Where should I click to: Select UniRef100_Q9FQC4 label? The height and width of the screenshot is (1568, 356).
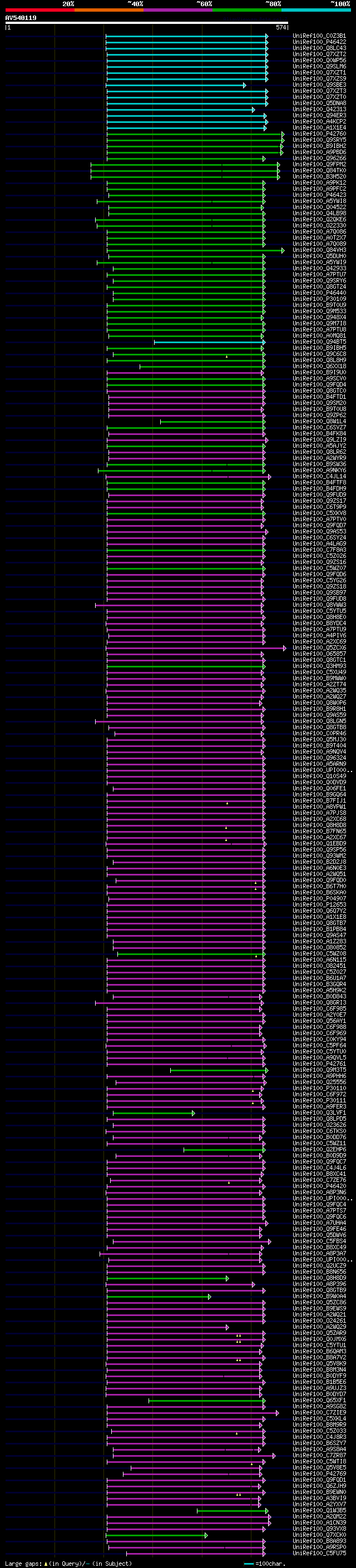point(319,1205)
